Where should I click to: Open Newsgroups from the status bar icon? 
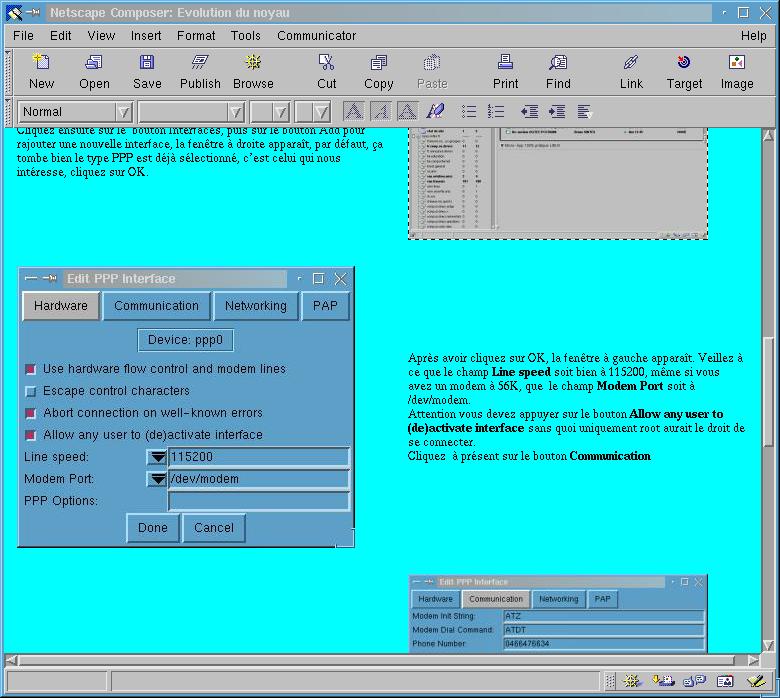coord(694,681)
